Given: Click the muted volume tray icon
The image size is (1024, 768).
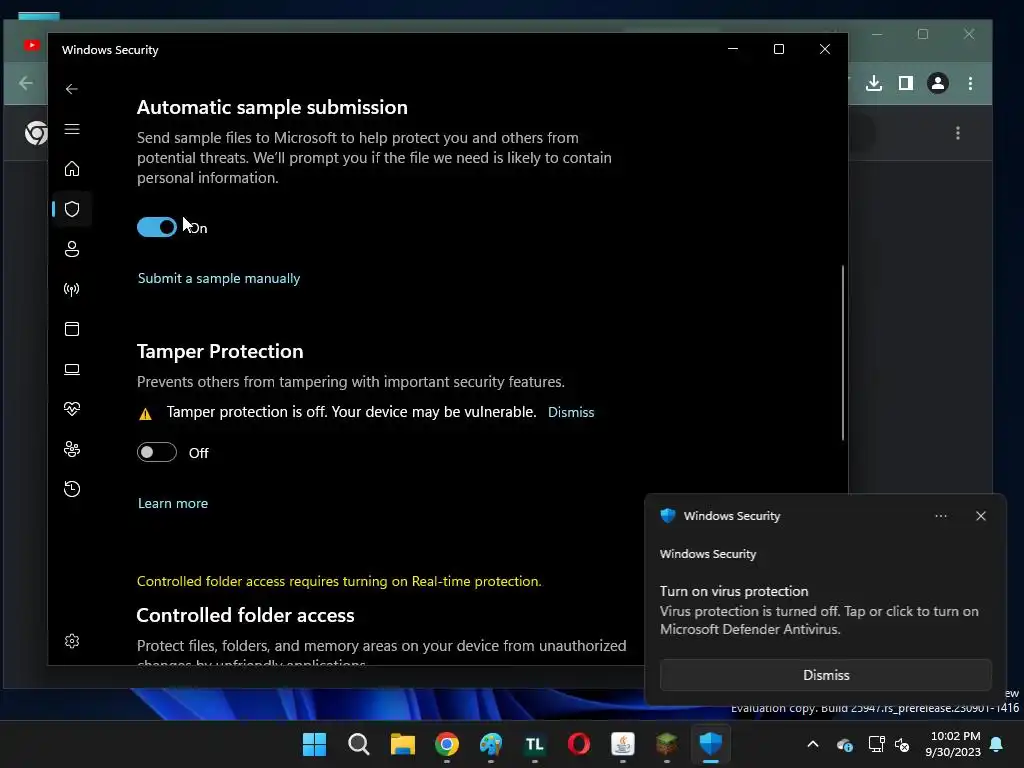Looking at the screenshot, I should 903,744.
